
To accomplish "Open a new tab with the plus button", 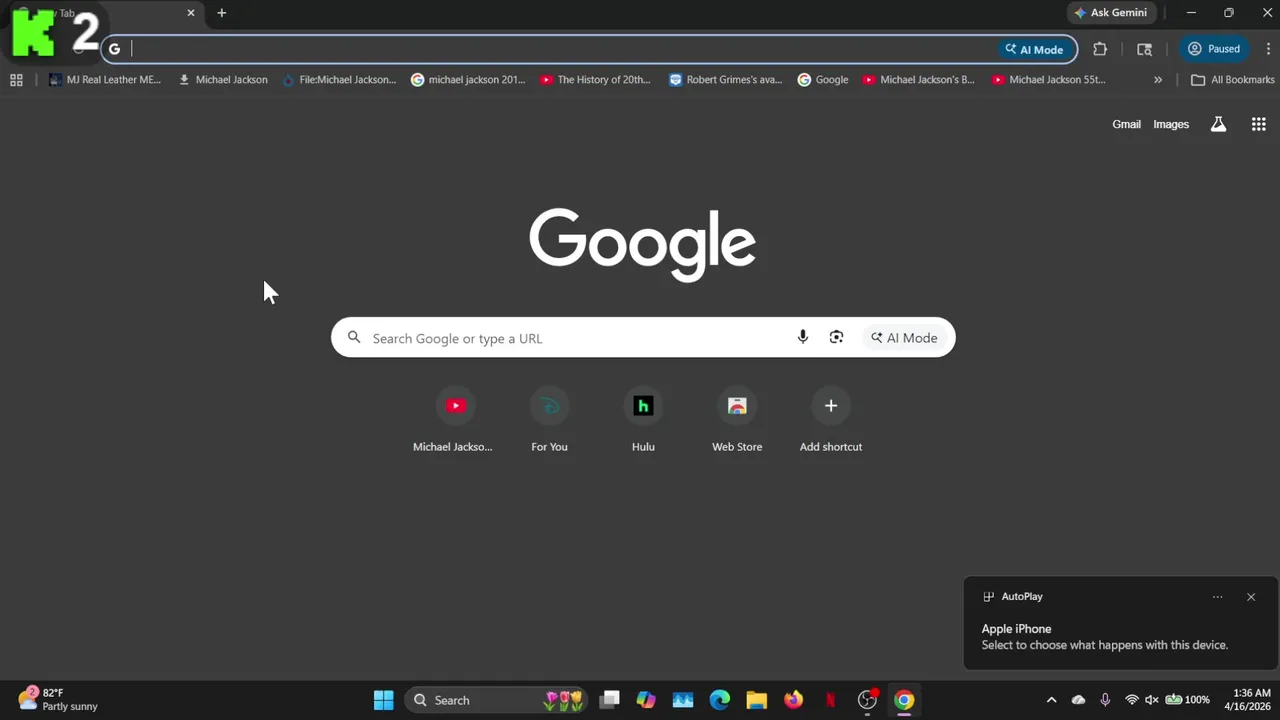I will click(221, 13).
